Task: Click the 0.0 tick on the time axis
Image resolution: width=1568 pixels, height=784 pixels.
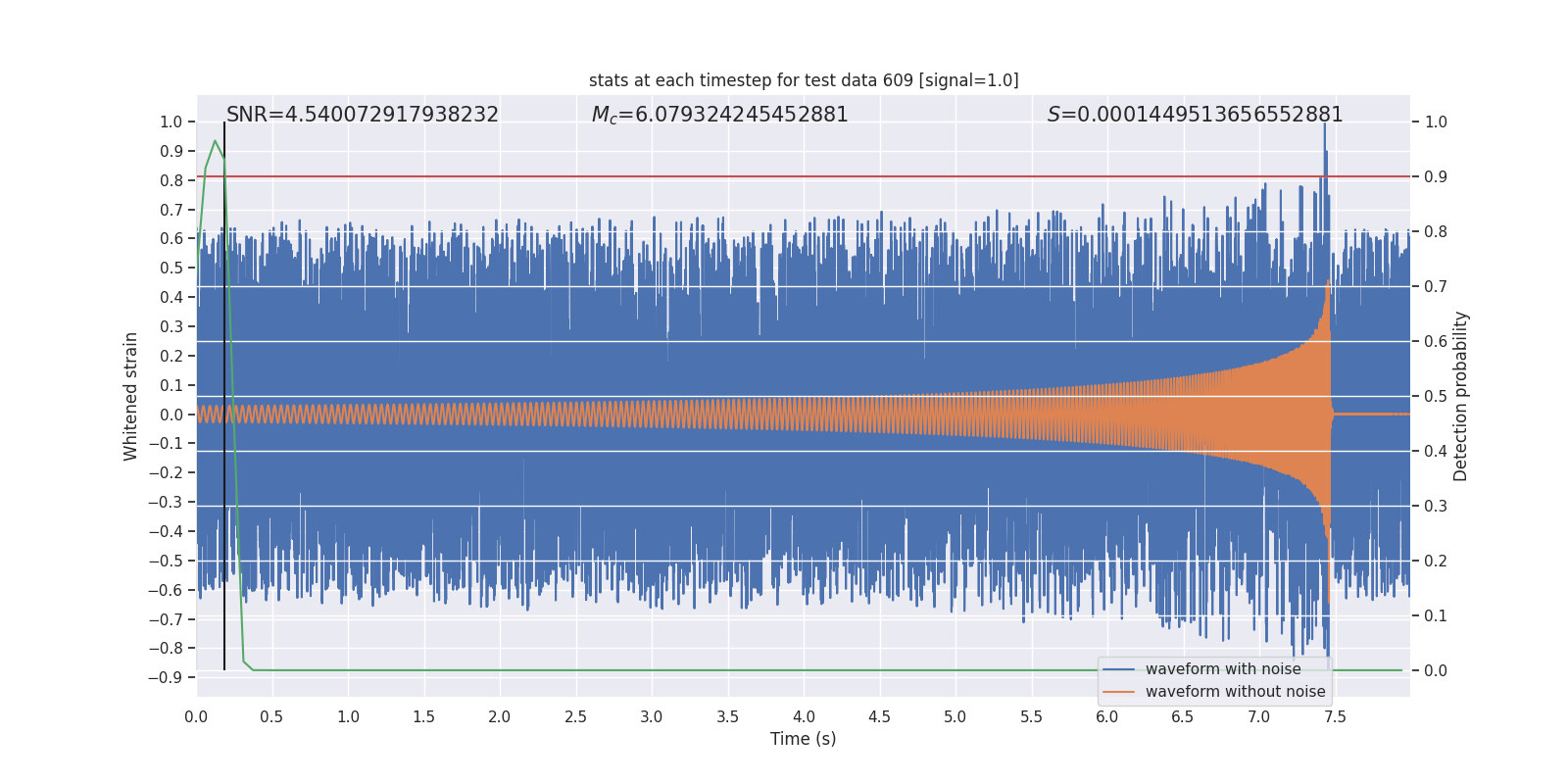Action: pyautogui.click(x=196, y=717)
